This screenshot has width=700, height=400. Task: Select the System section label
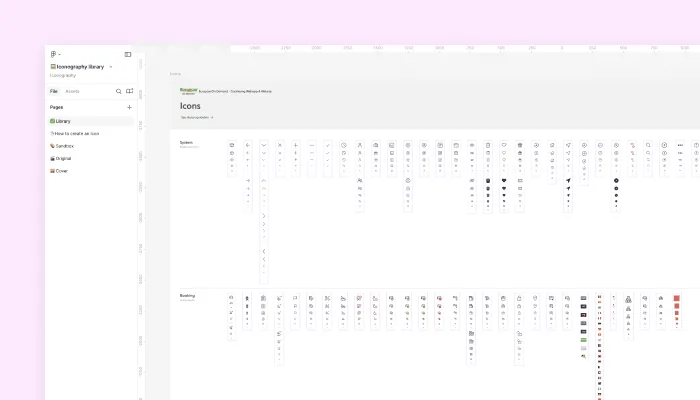(x=186, y=142)
